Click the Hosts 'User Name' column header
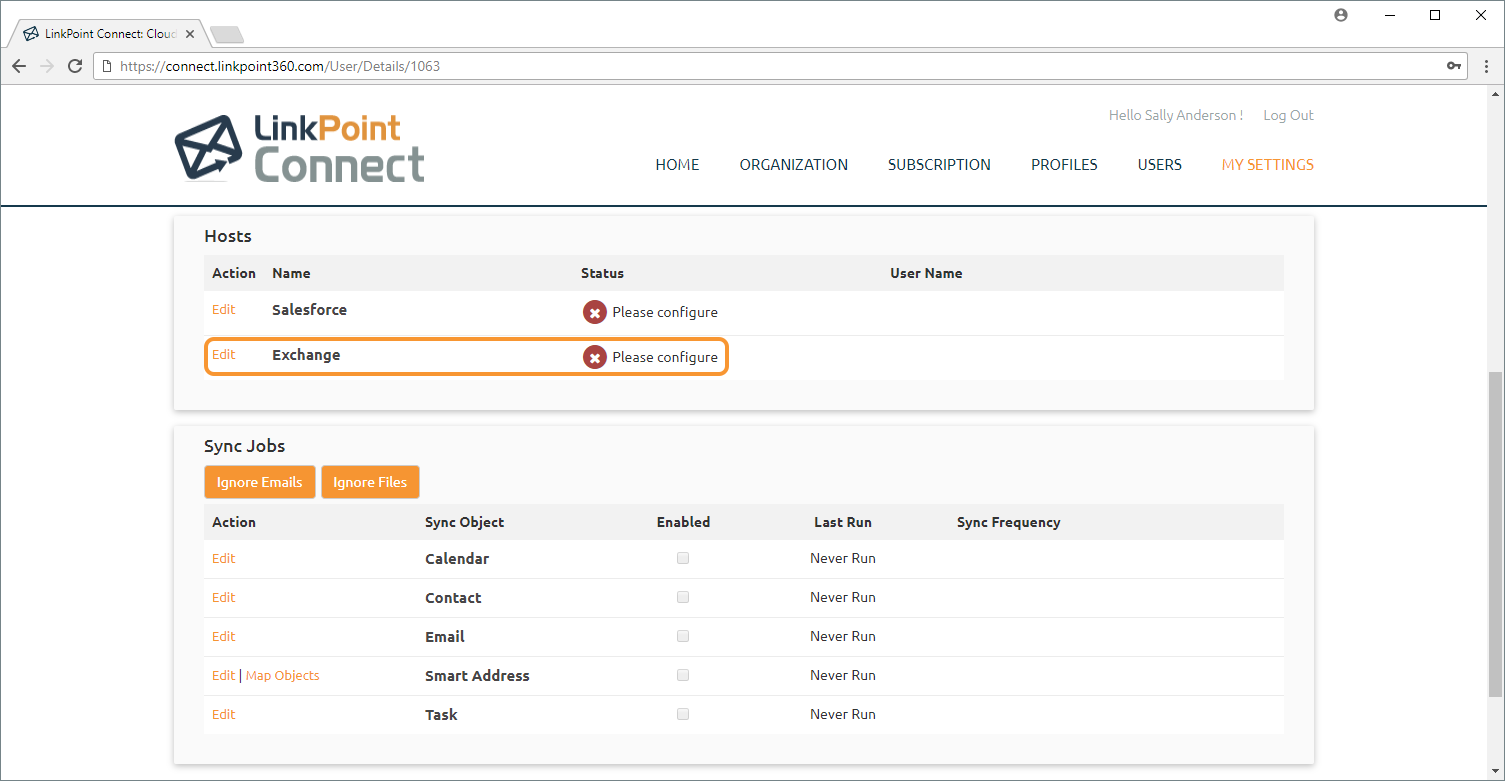This screenshot has height=781, width=1505. (926, 273)
